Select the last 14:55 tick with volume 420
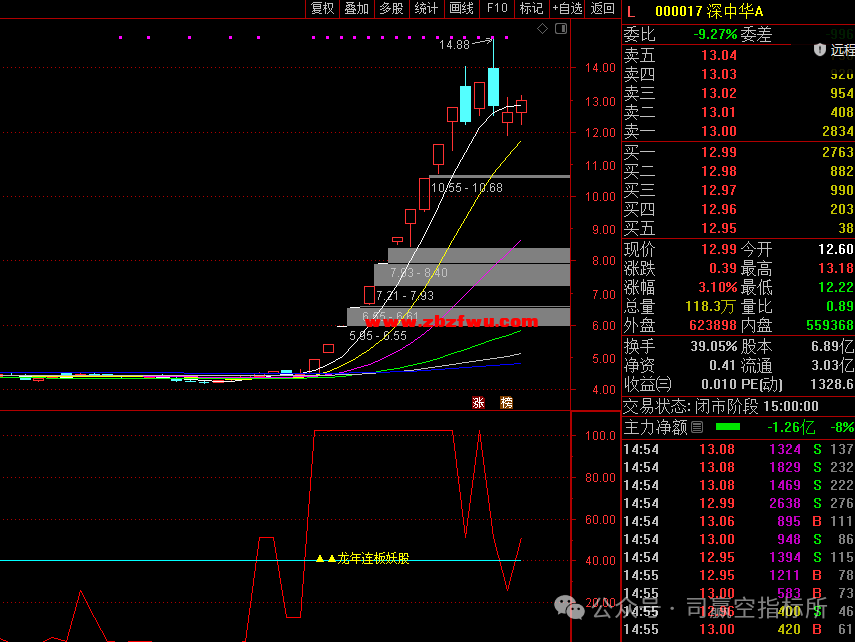The height and width of the screenshot is (642, 855). 738,629
